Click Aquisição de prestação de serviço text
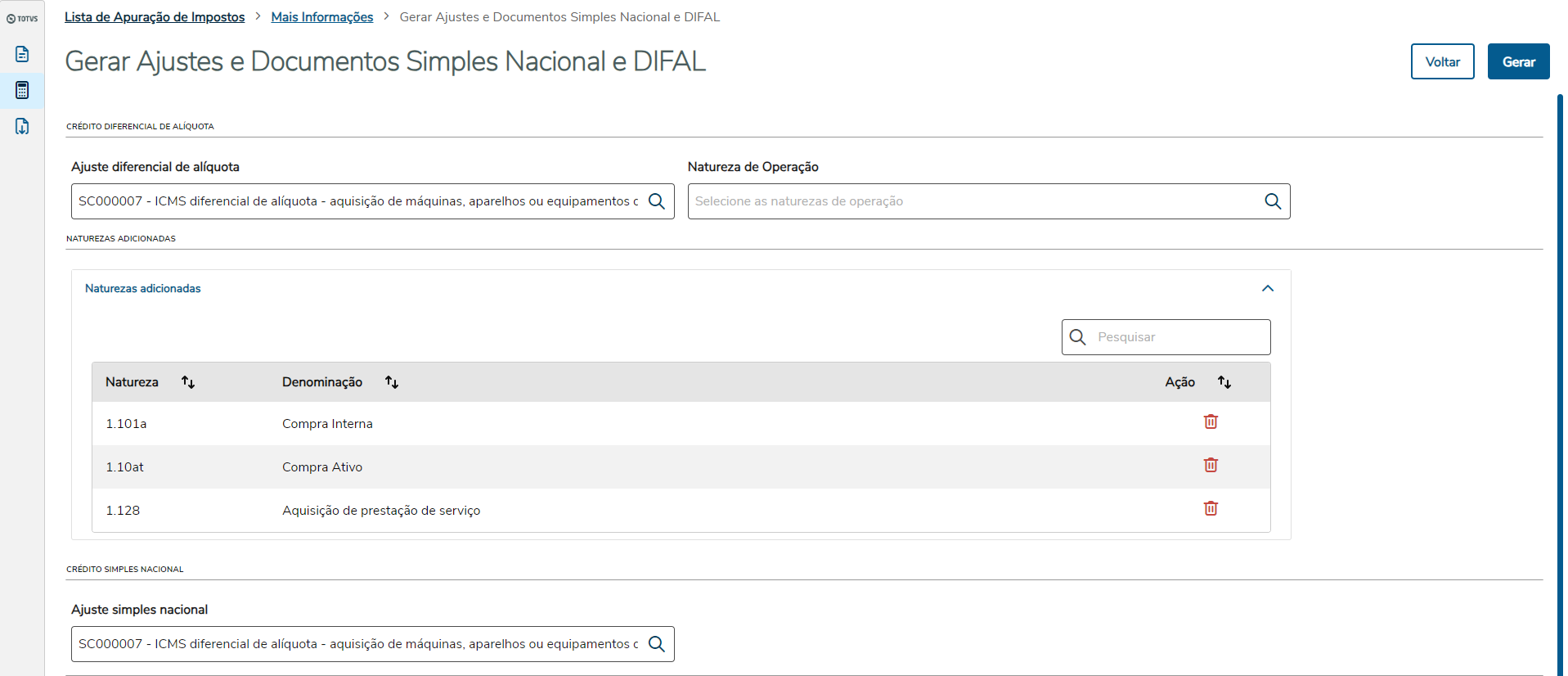This screenshot has height=676, width=1568. [381, 511]
